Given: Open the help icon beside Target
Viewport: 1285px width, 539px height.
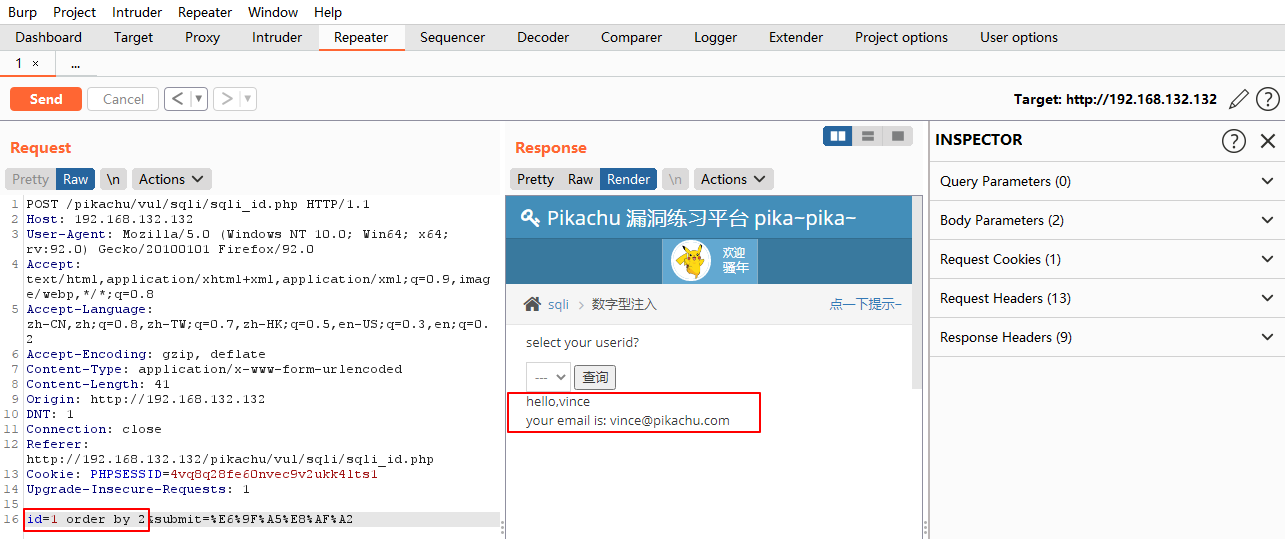Looking at the screenshot, I should pos(1268,99).
